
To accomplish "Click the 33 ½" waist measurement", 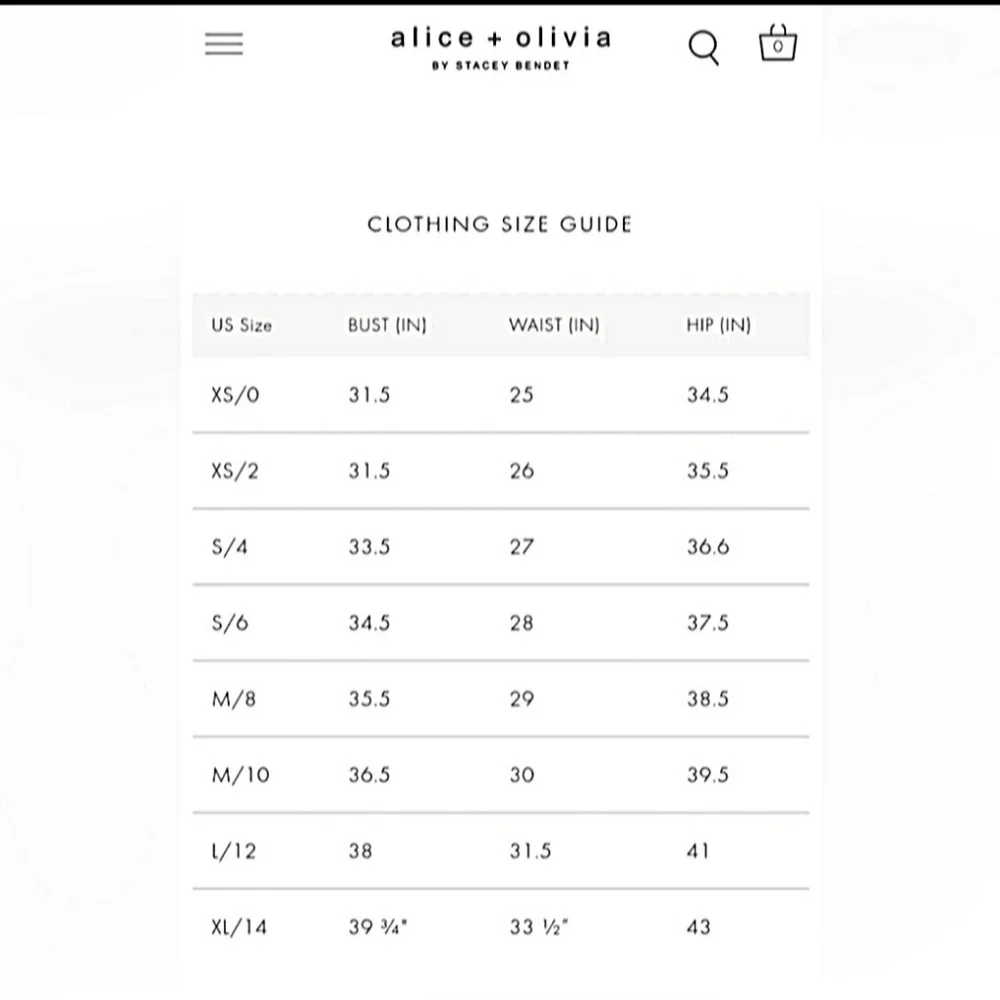I will 538,927.
